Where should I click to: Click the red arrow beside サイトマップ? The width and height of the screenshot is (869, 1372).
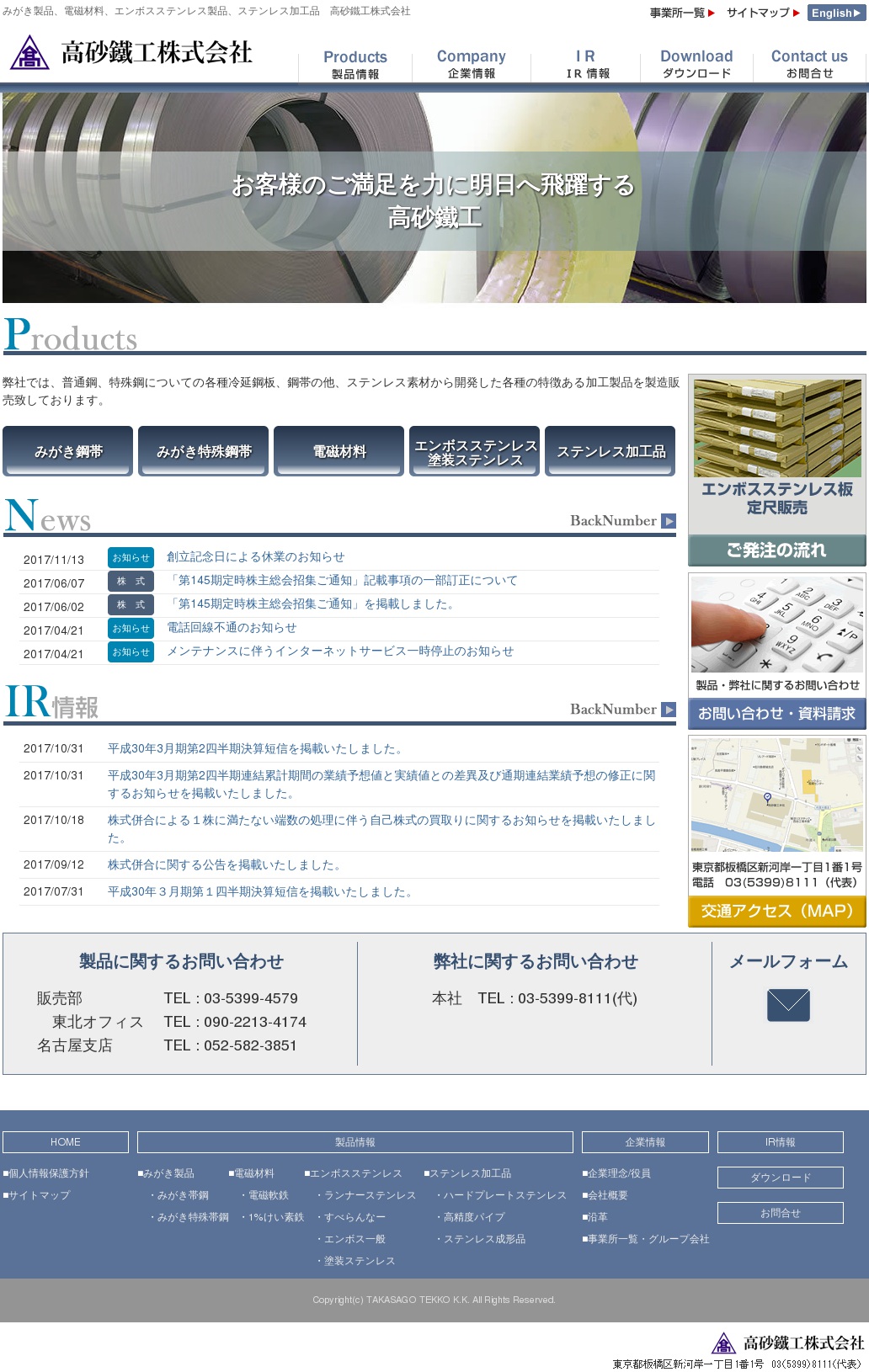796,13
